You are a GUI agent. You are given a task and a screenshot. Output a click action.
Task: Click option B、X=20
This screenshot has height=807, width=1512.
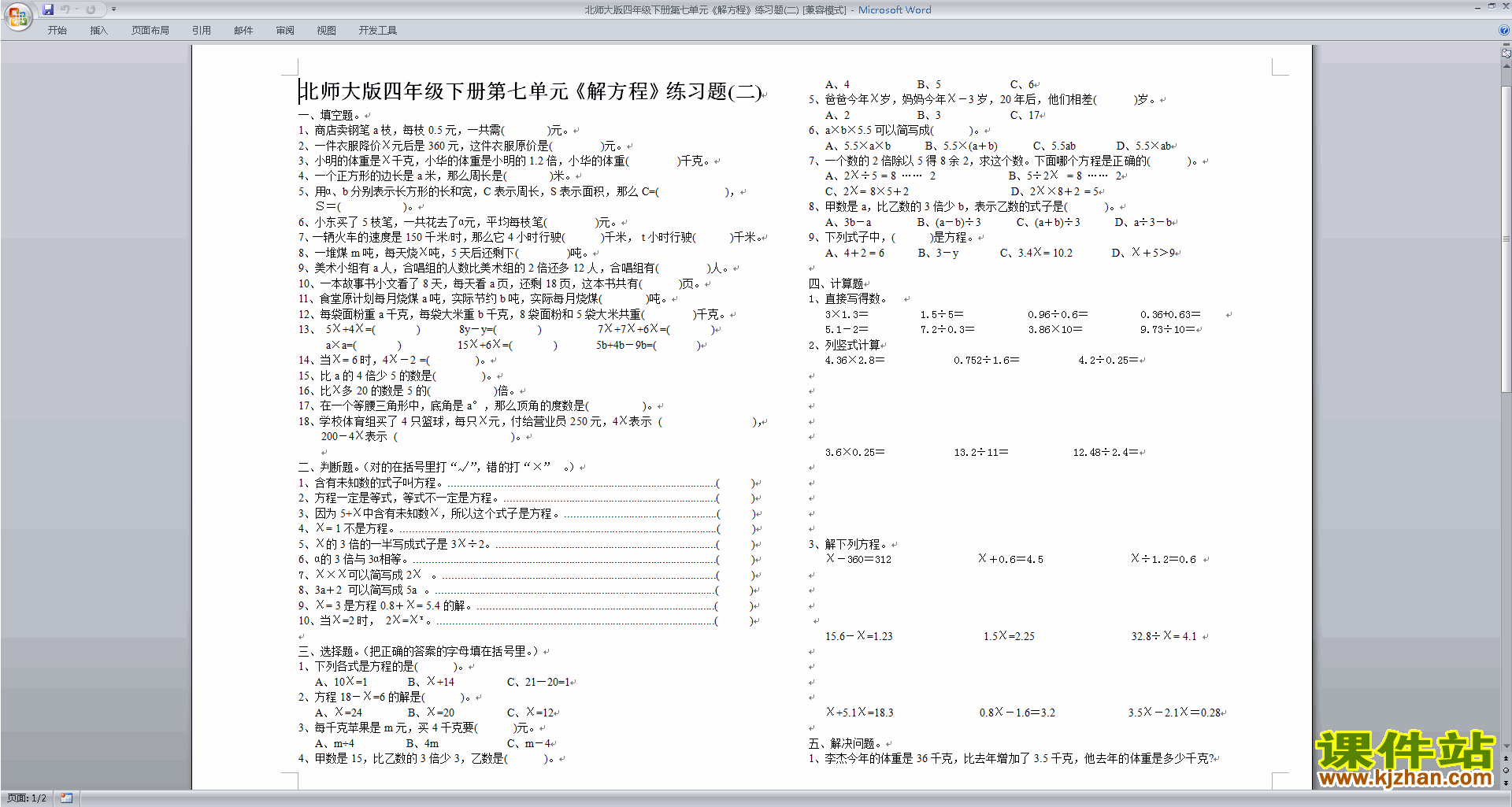tap(431, 713)
